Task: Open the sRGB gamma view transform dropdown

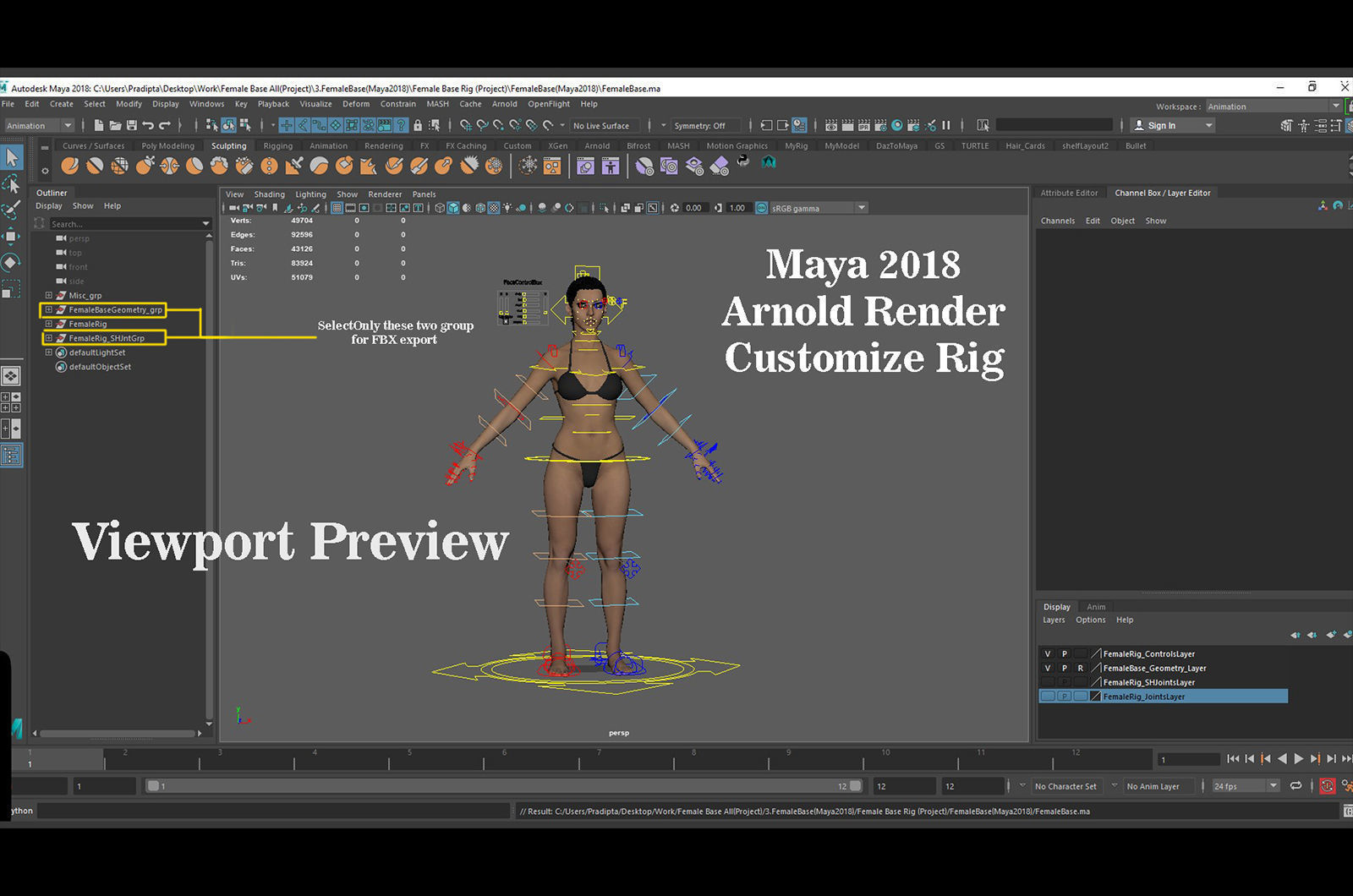Action: [x=818, y=208]
